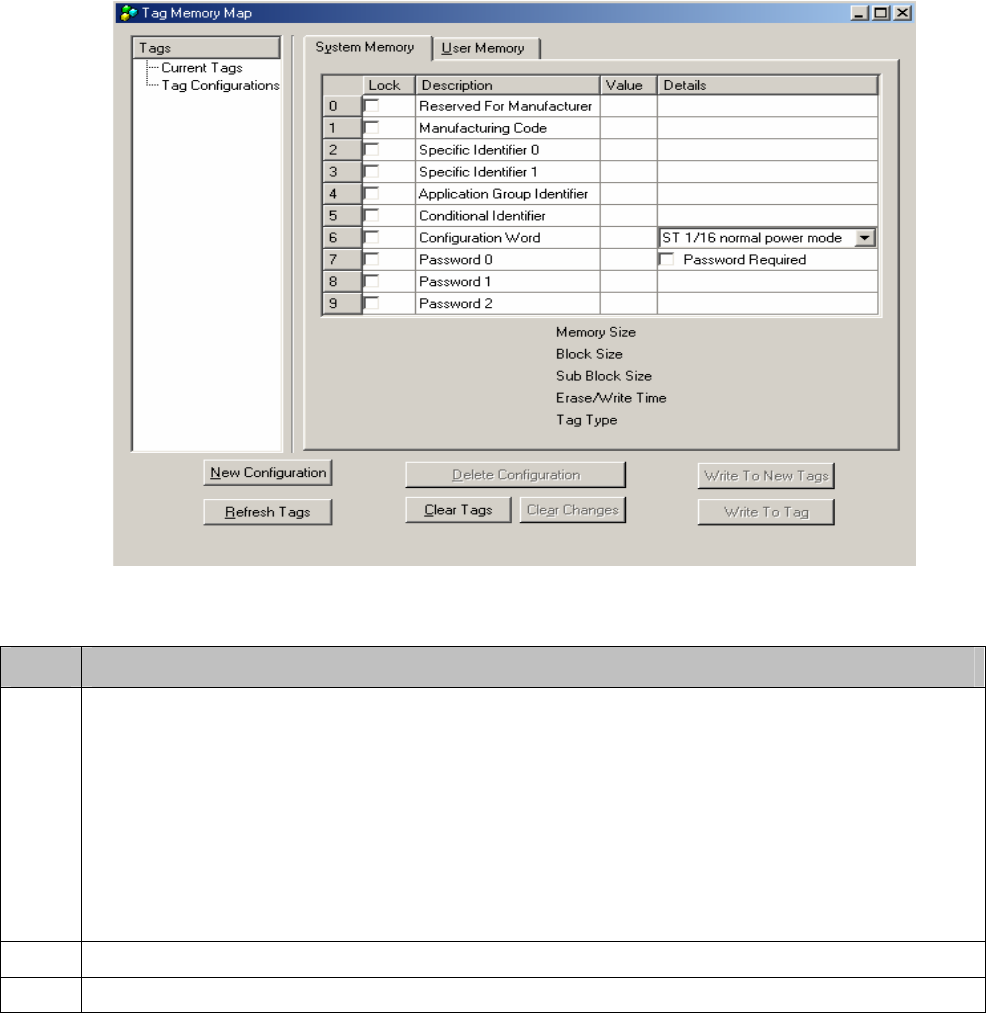The height and width of the screenshot is (1013, 986).
Task: Click the Block Size label
Action: [589, 354]
